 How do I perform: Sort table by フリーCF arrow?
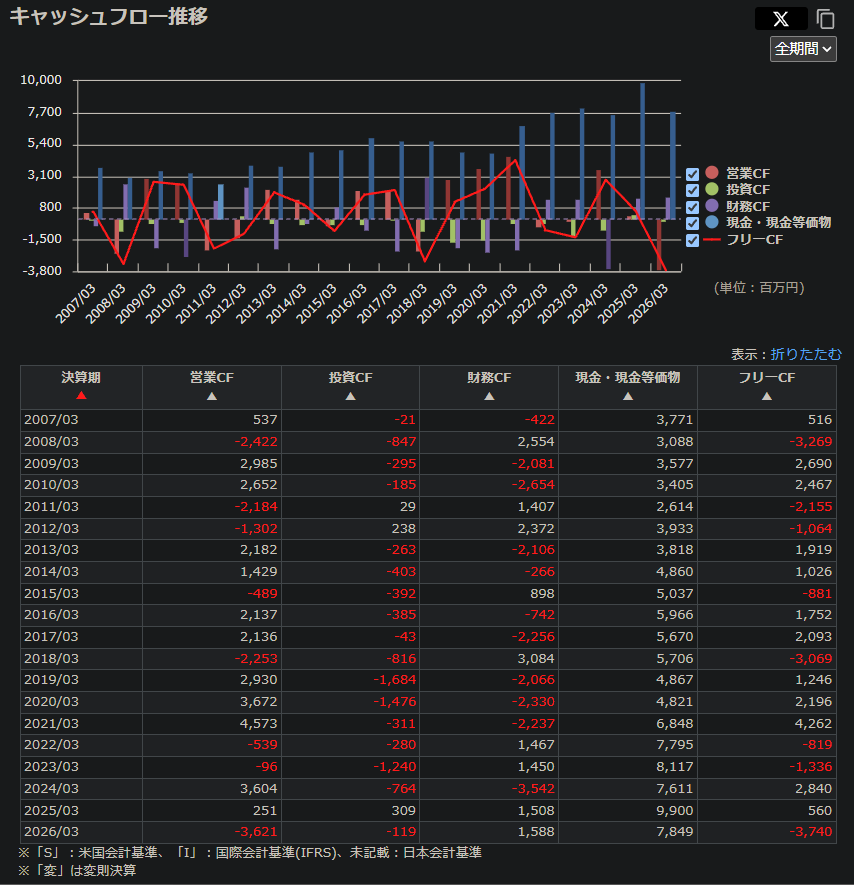pyautogui.click(x=767, y=396)
